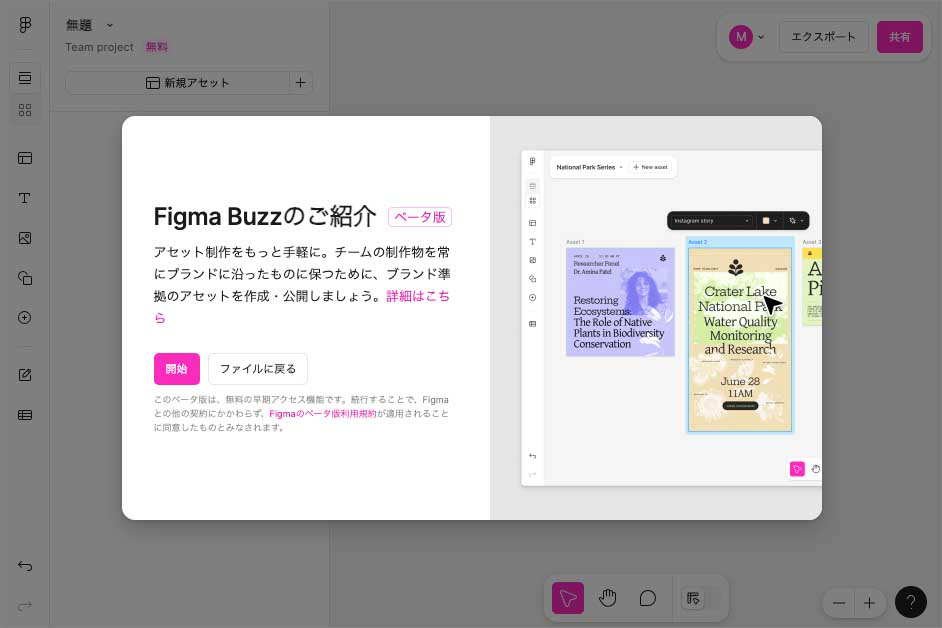Click the shapes tool icon
The image size is (942, 628).
[25, 278]
